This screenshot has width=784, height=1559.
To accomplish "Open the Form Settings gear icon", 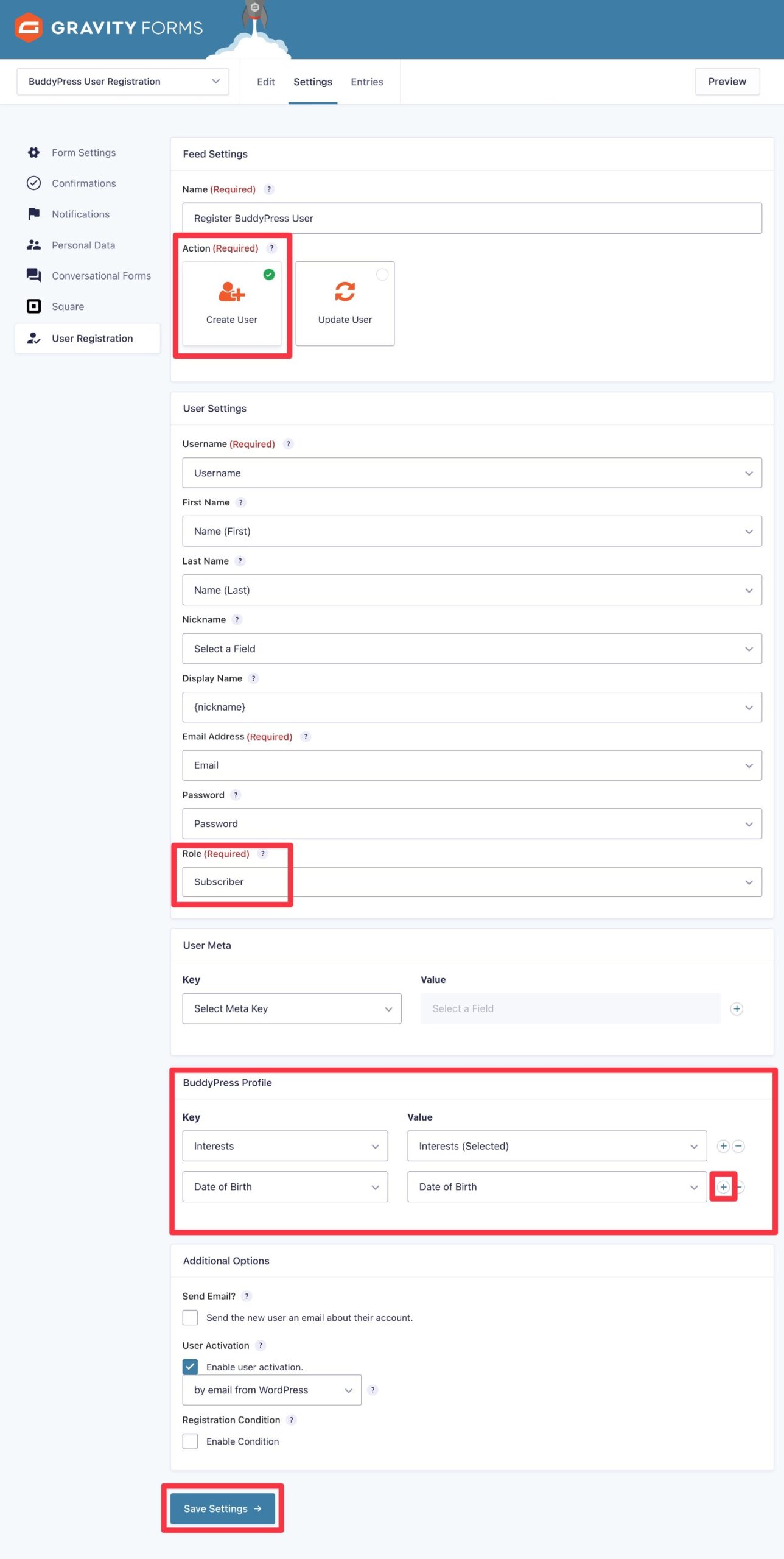I will coord(34,152).
